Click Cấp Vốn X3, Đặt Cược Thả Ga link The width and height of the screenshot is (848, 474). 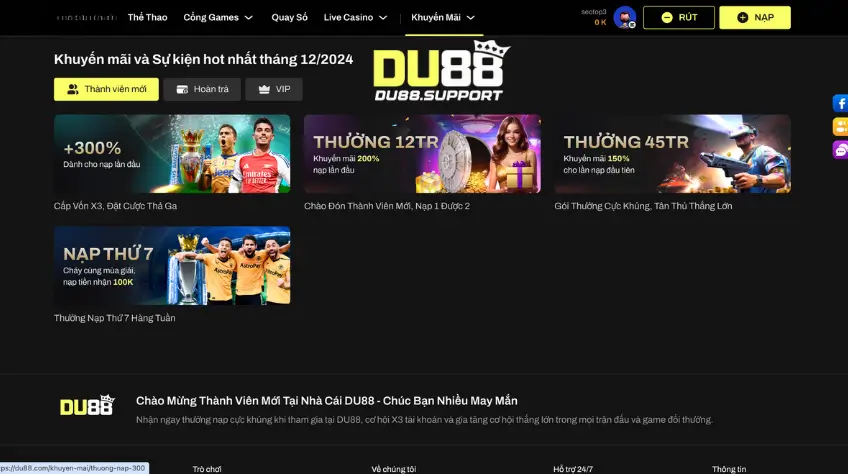115,206
